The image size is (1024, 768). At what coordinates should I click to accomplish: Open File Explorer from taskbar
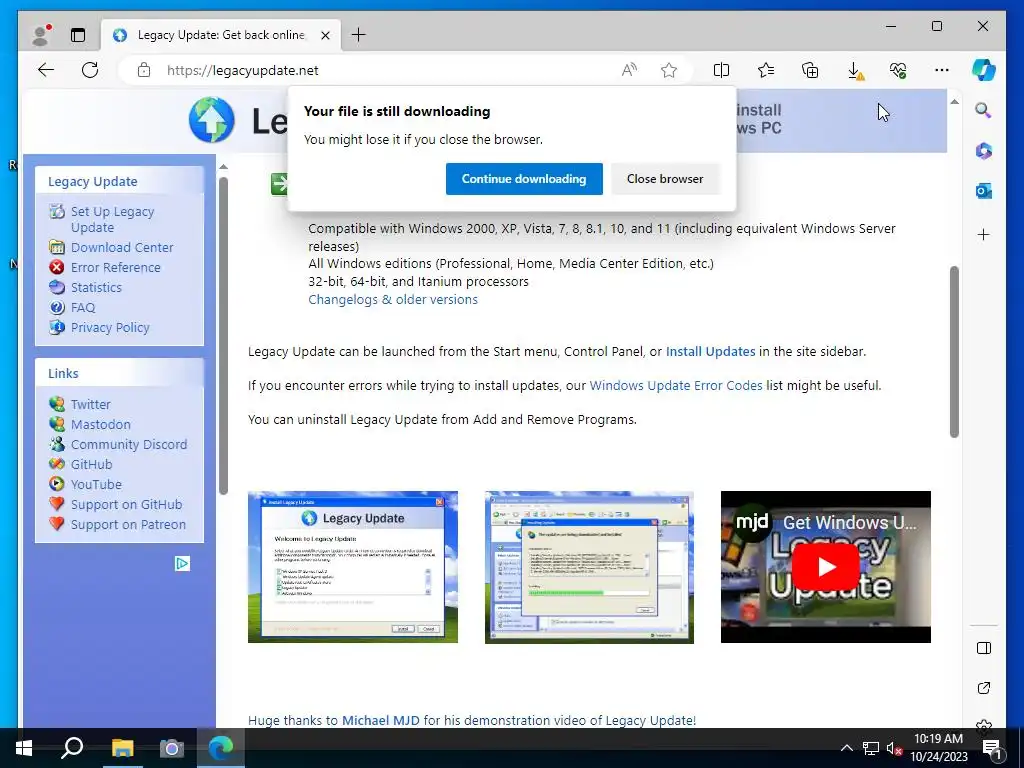pyautogui.click(x=122, y=748)
